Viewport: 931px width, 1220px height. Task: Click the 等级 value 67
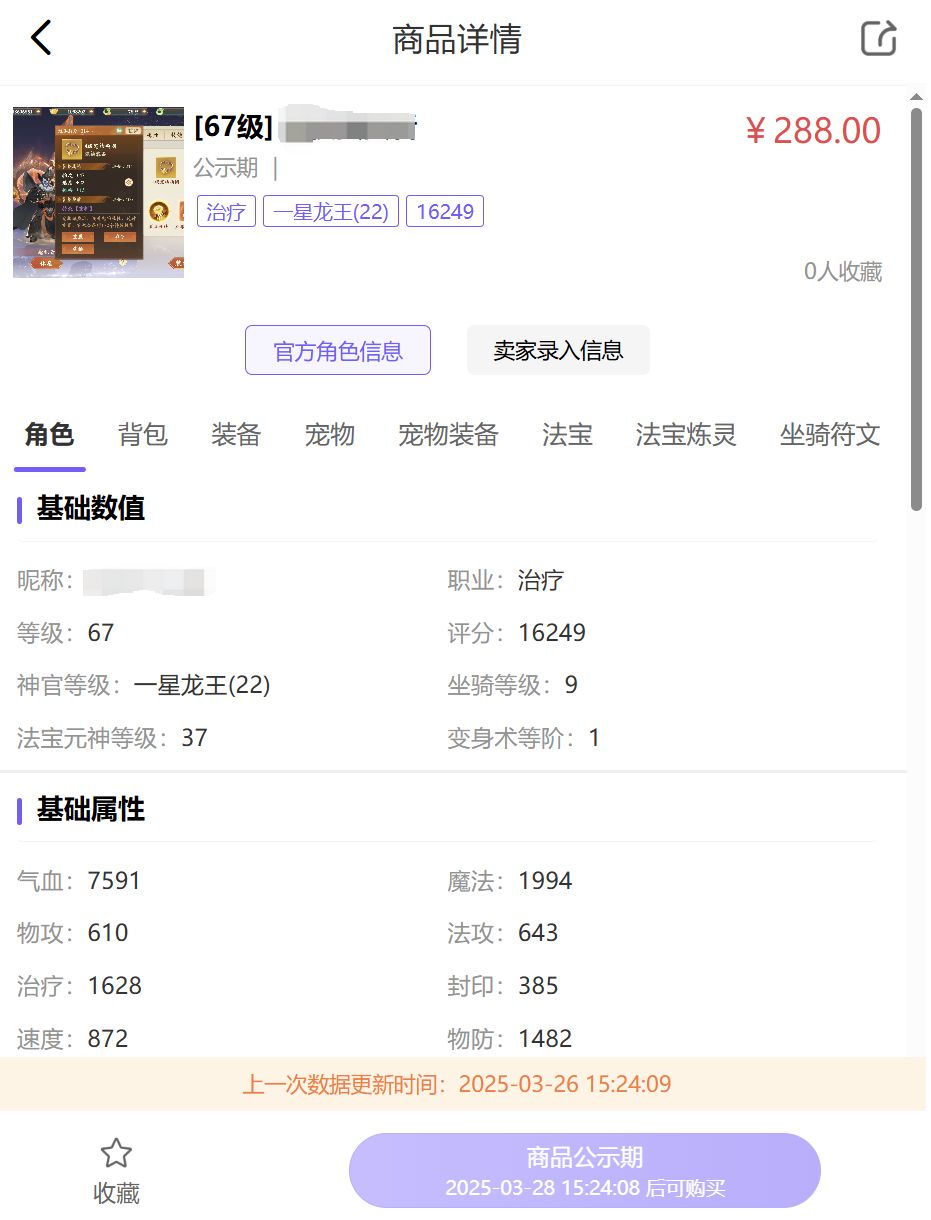101,633
